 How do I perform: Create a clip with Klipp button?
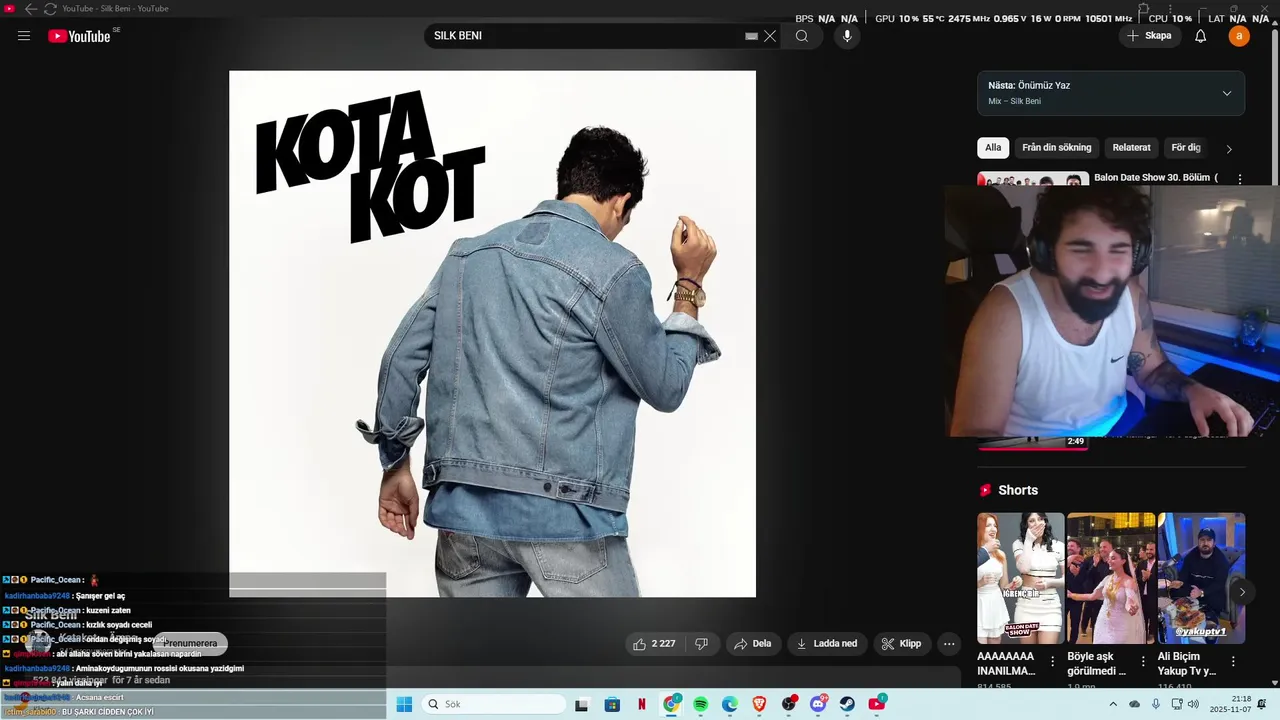pyautogui.click(x=901, y=644)
